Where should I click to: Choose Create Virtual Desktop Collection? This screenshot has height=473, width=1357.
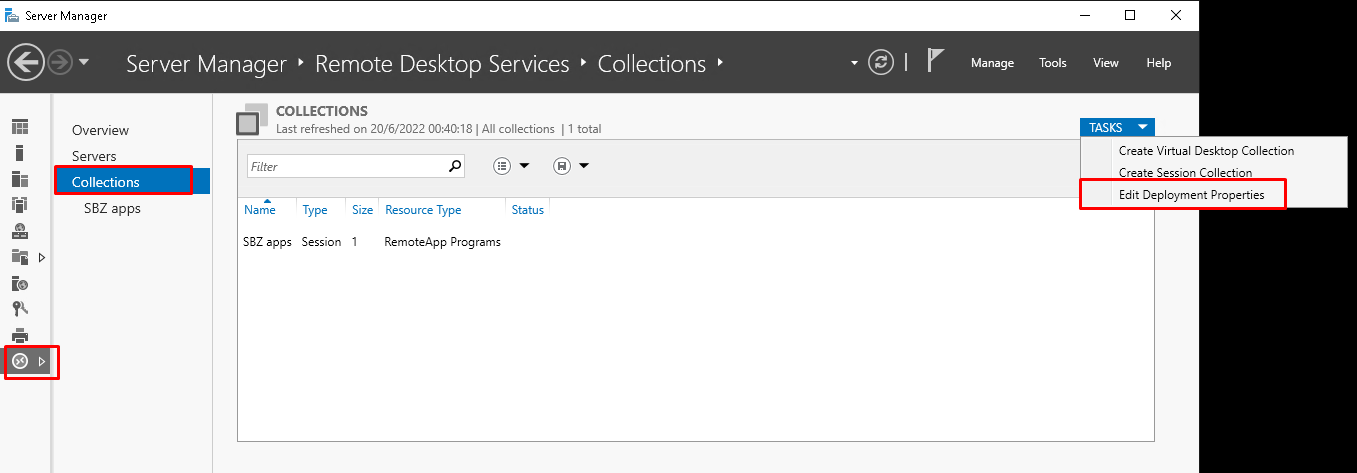1206,151
